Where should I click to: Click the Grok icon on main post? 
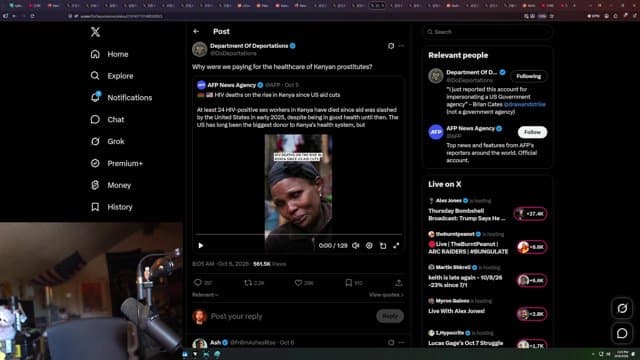[391, 46]
